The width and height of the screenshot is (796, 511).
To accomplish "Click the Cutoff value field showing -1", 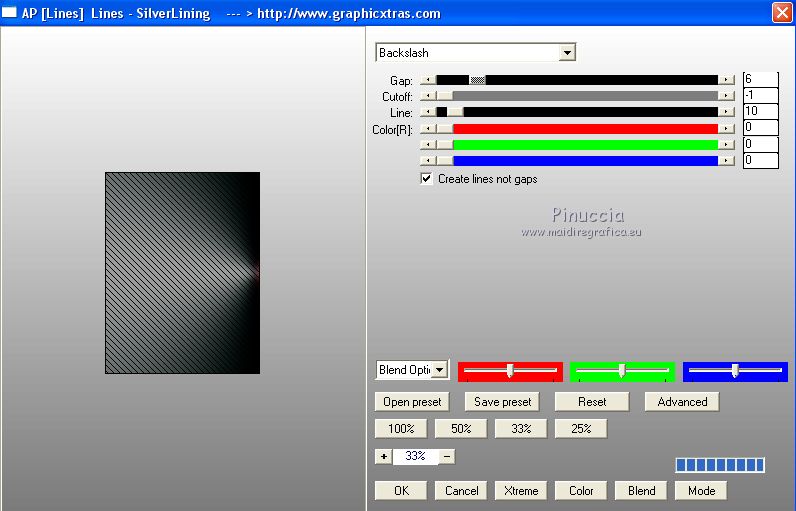I will (760, 95).
